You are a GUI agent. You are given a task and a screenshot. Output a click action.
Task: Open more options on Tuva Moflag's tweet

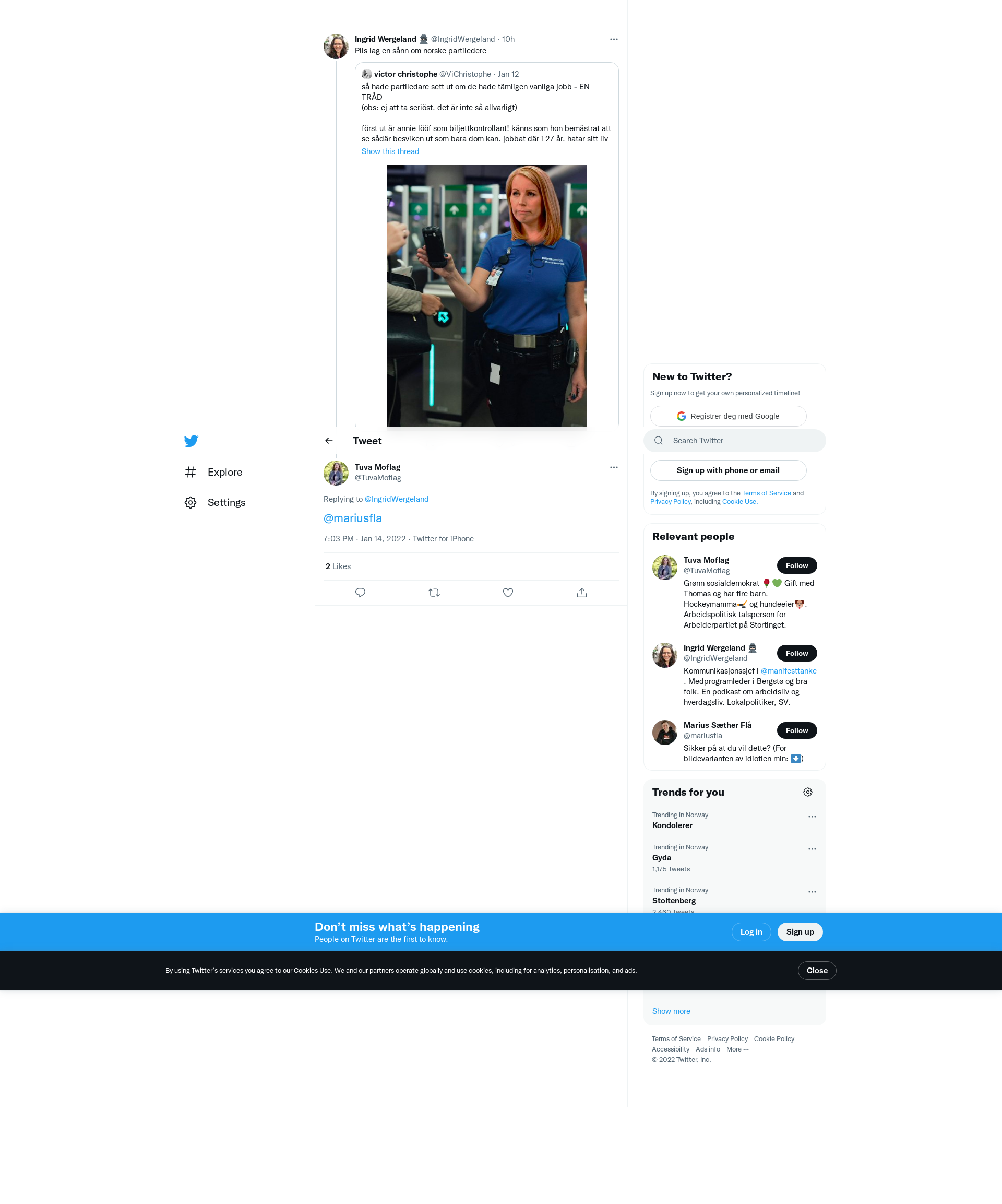coord(614,468)
